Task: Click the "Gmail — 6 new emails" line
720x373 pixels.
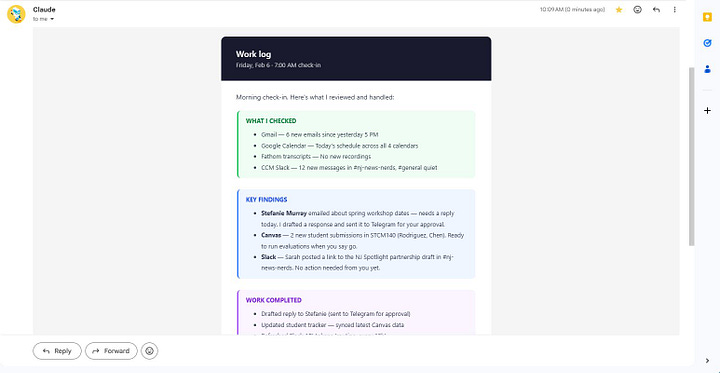Action: tap(320, 135)
